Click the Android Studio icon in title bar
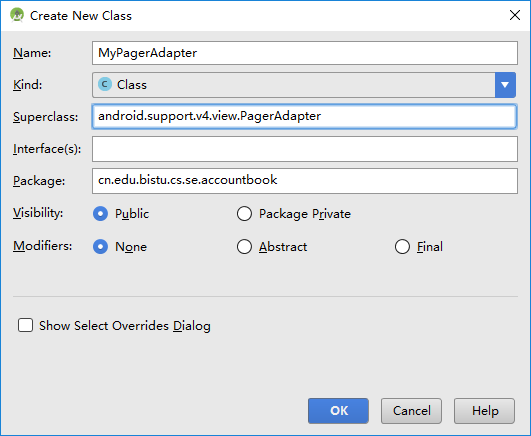The width and height of the screenshot is (531, 436). (17, 15)
